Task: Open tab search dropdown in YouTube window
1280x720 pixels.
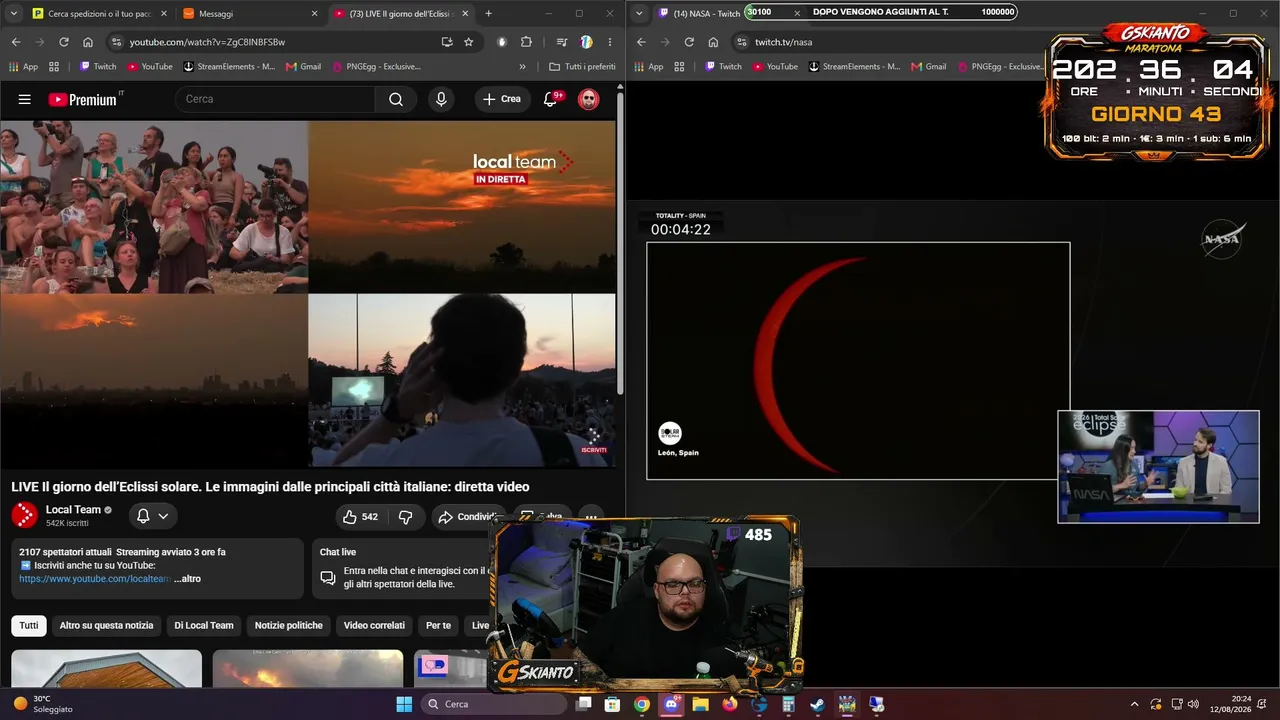Action: click(x=14, y=14)
